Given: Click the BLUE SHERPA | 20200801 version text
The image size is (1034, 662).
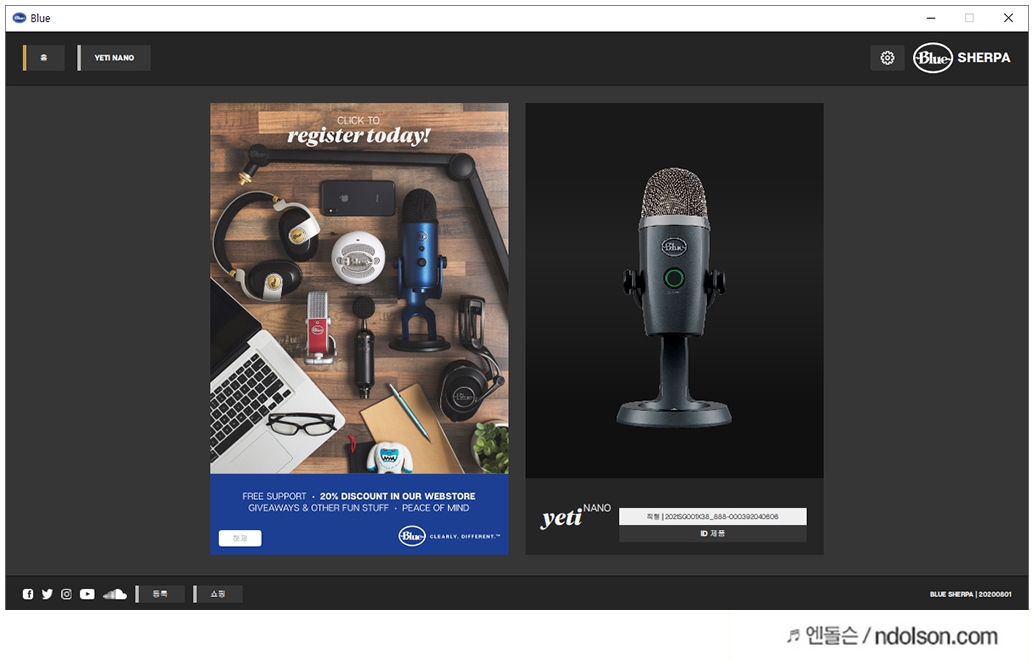Looking at the screenshot, I should [x=970, y=594].
